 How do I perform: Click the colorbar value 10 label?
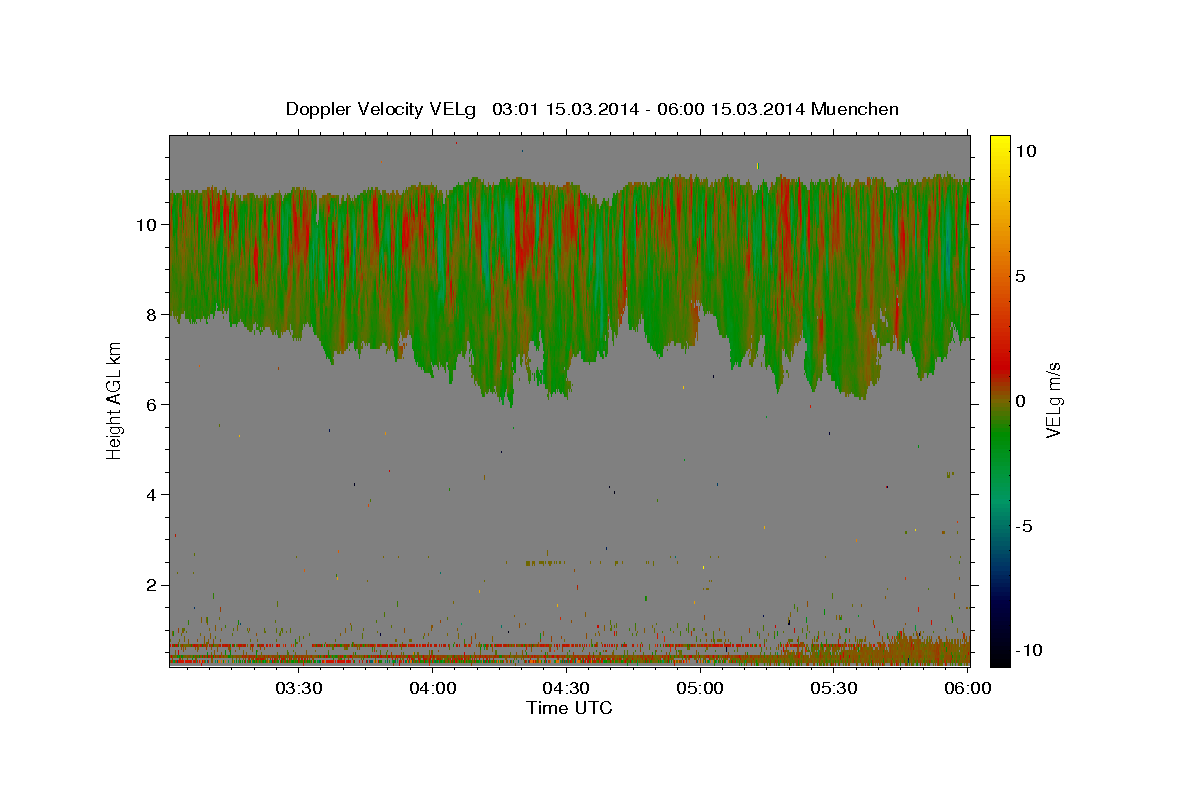pos(1025,150)
